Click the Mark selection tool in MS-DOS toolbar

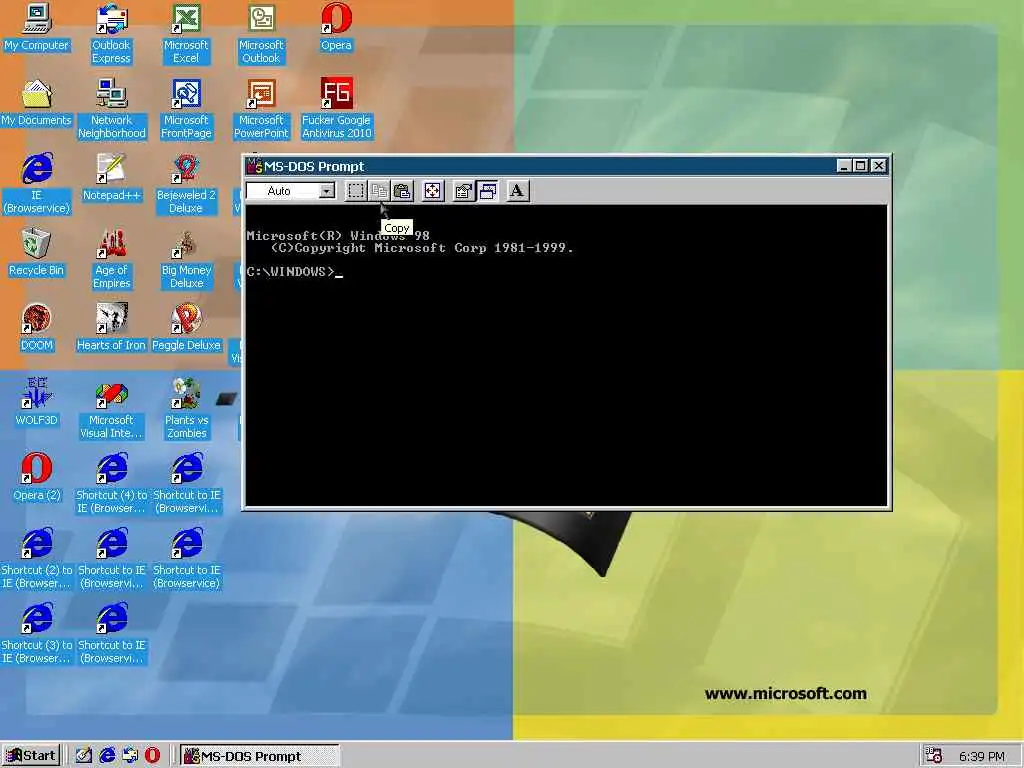355,191
